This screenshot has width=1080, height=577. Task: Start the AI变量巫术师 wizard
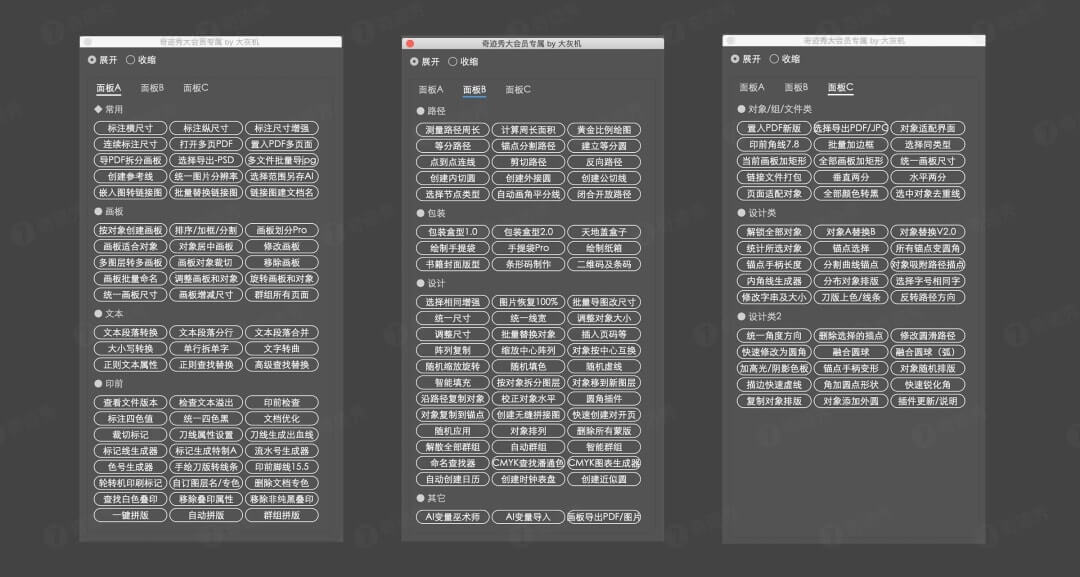[x=452, y=517]
